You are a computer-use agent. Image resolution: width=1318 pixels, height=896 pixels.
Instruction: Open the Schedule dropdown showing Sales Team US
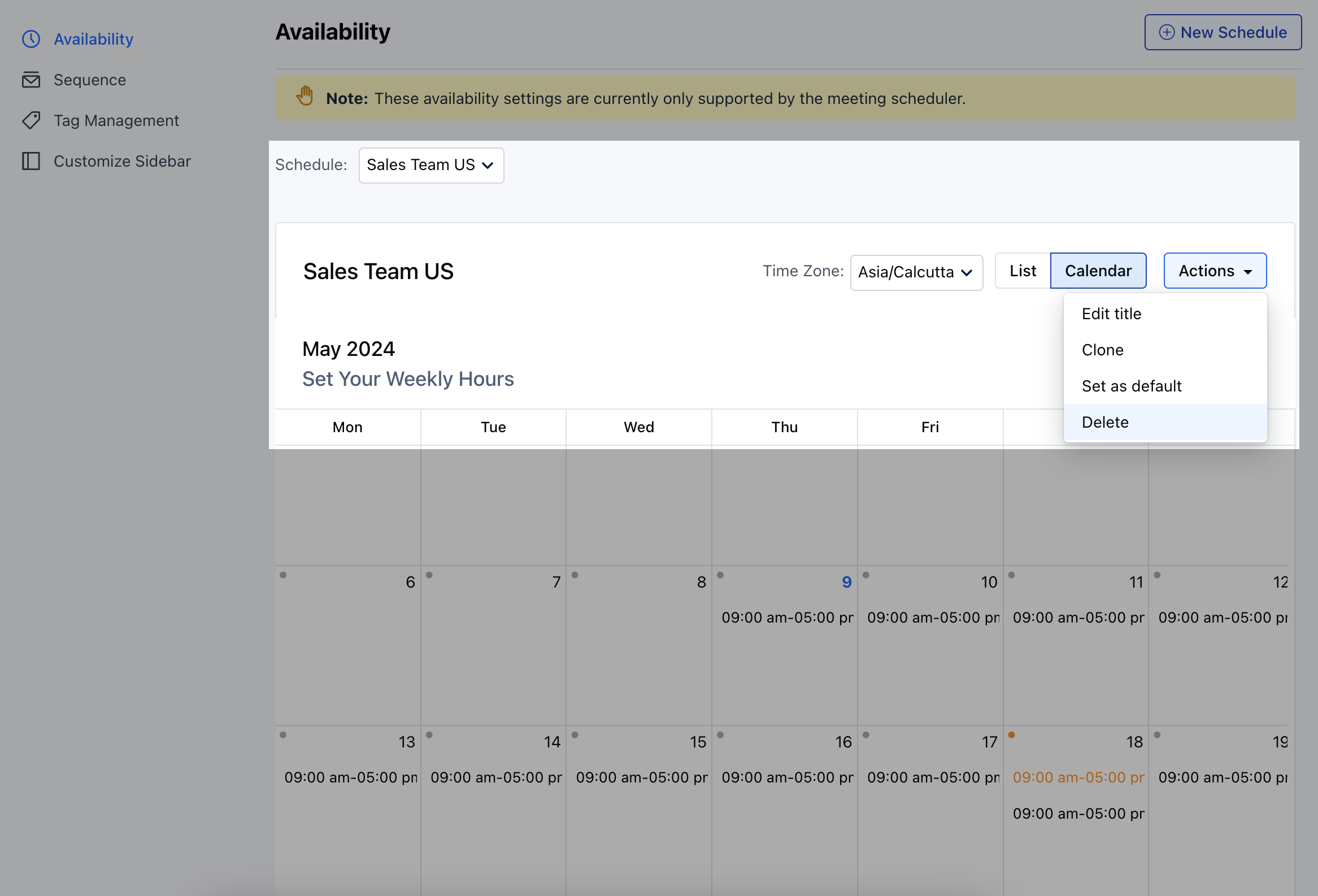pos(431,165)
